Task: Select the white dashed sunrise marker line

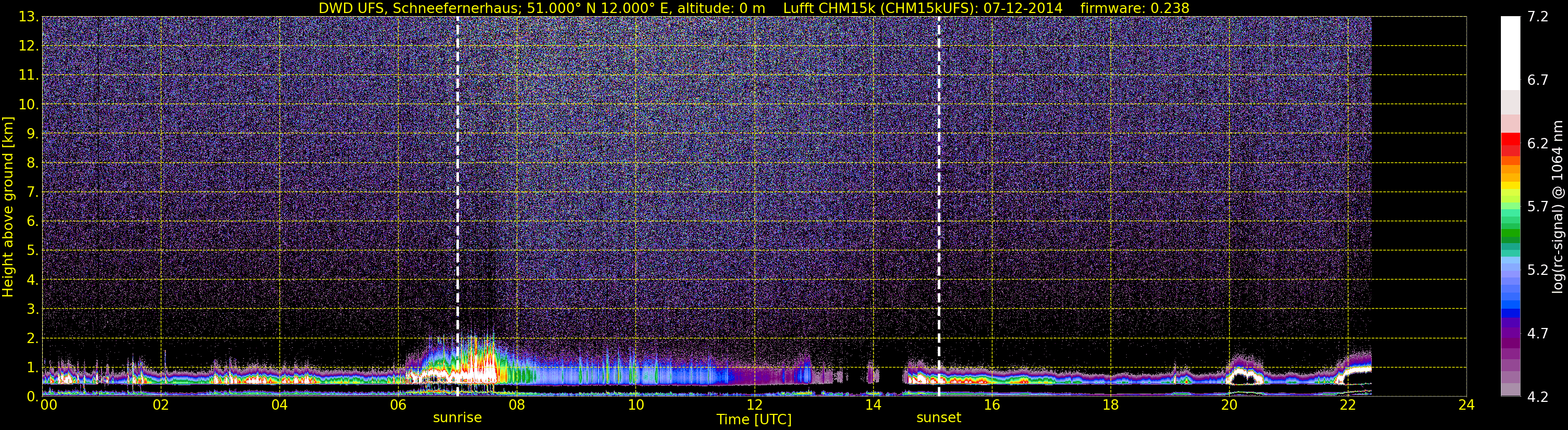Action: [457, 207]
